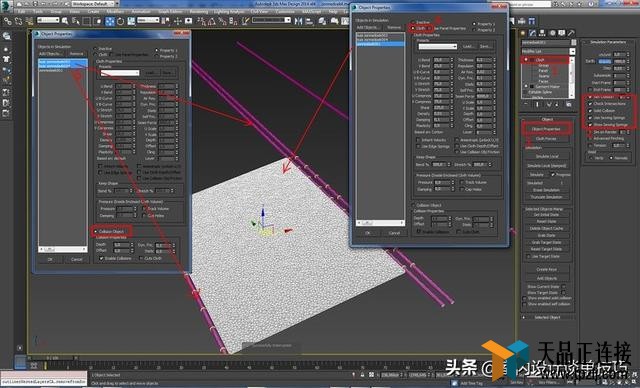The width and height of the screenshot is (640, 388).
Task: Select the Select and Move tool
Action: [110, 21]
